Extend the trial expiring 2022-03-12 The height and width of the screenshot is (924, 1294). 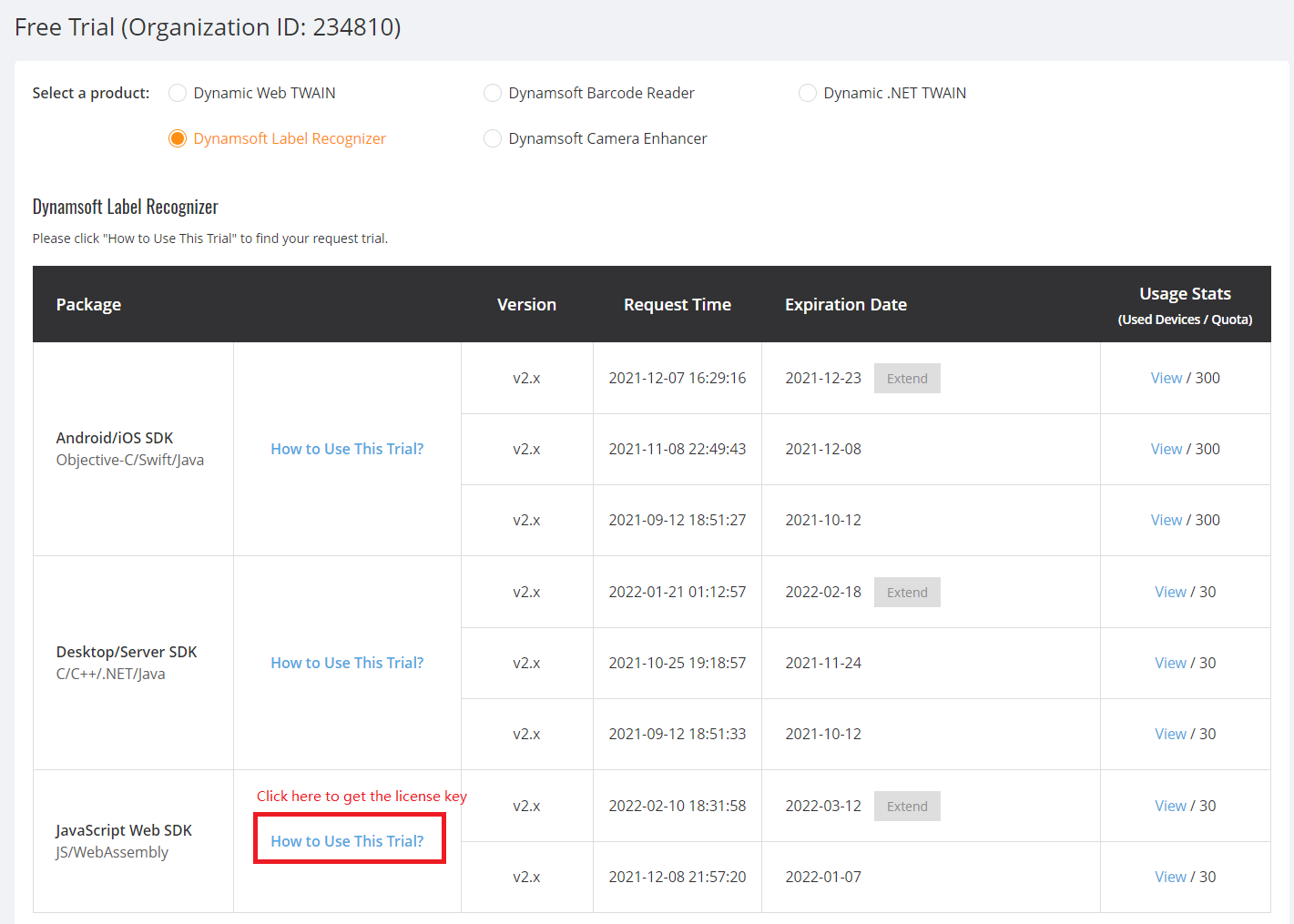(907, 807)
